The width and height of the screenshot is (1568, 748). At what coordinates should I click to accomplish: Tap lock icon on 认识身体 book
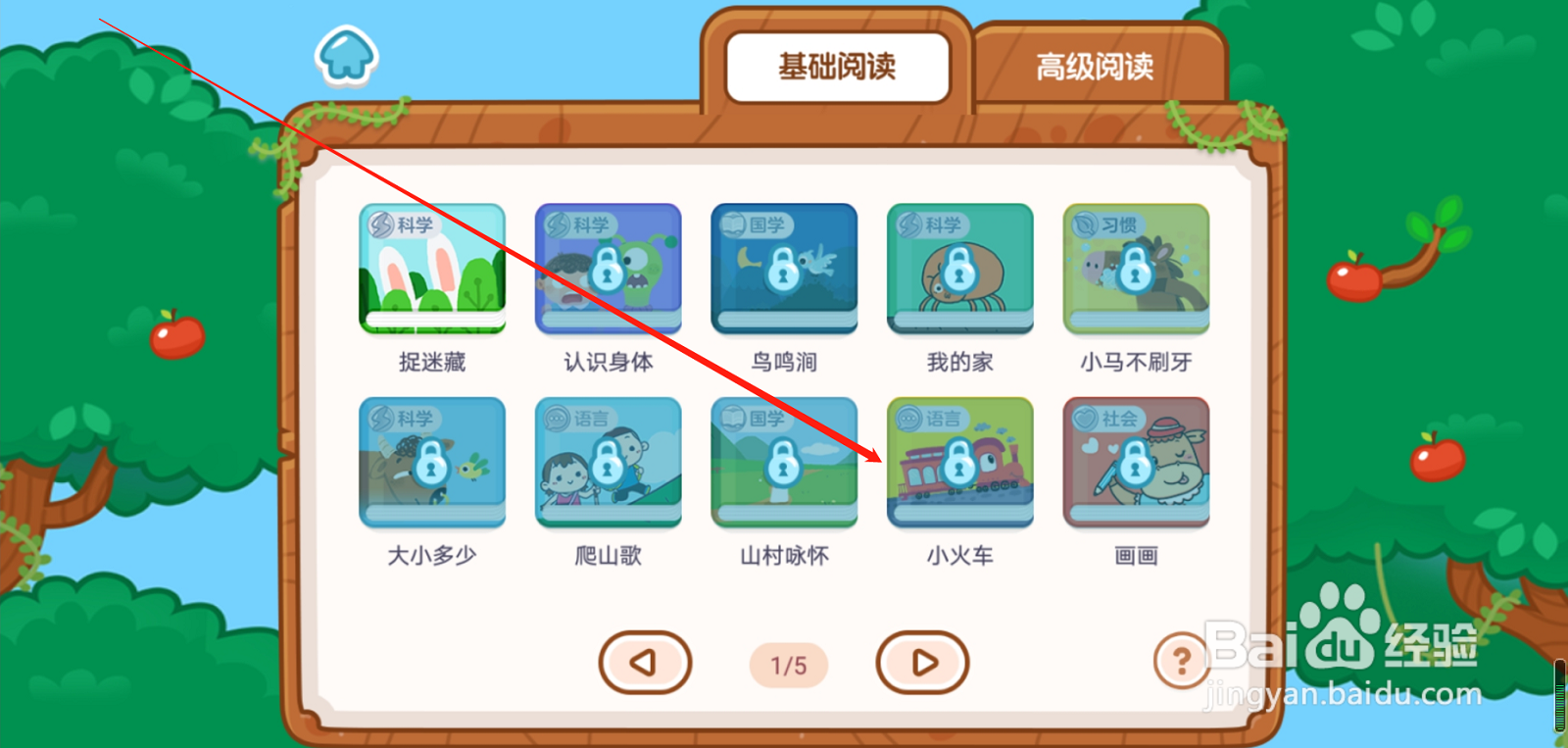[x=608, y=268]
